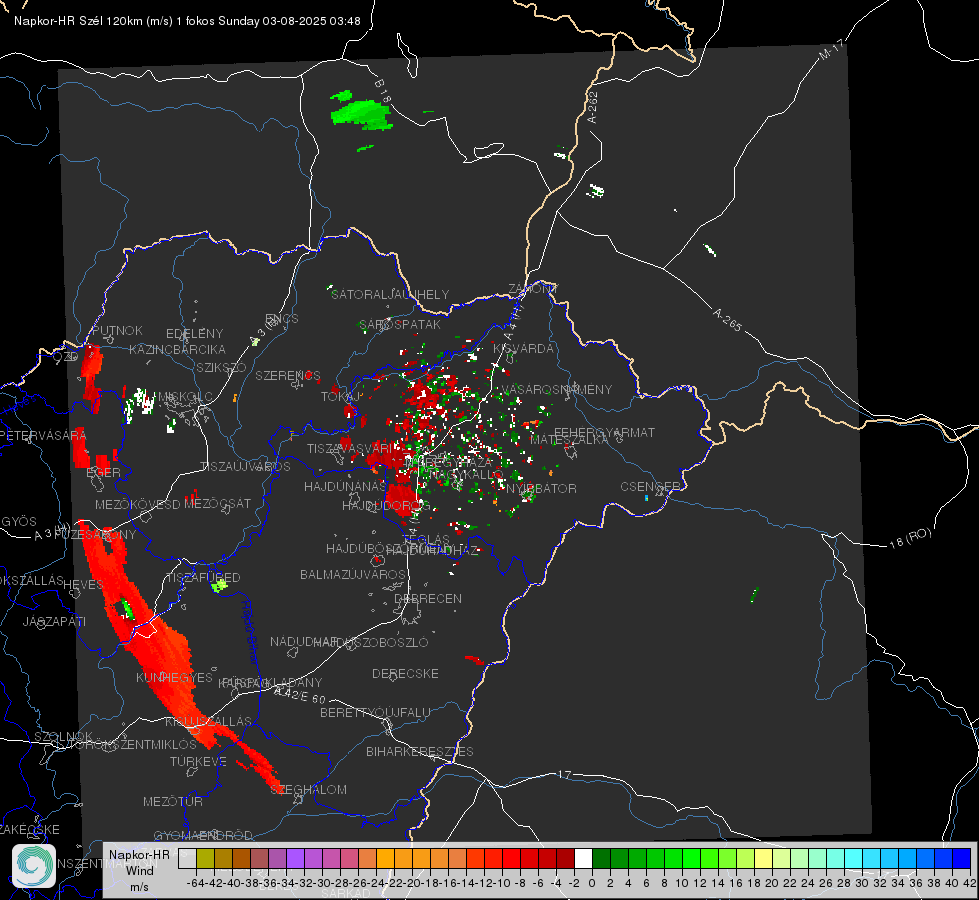This screenshot has width=979, height=900.
Task: Click the MISKOLC city label
Action: [185, 397]
